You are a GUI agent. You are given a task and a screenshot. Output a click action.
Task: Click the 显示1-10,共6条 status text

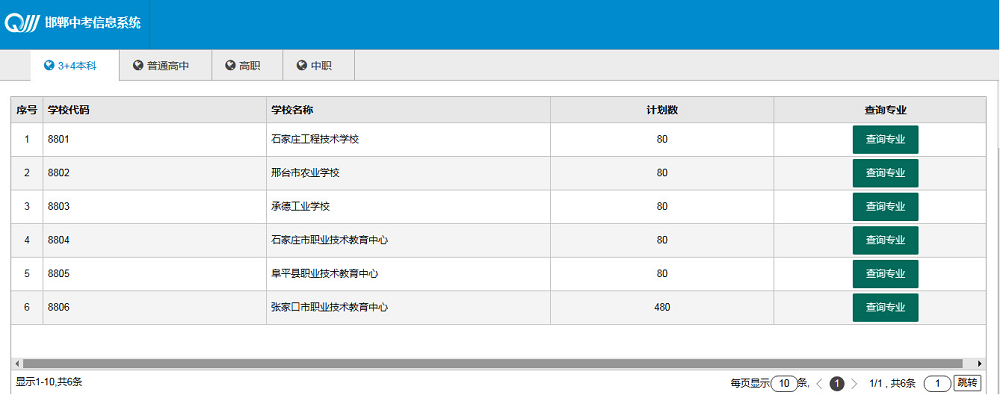click(49, 383)
